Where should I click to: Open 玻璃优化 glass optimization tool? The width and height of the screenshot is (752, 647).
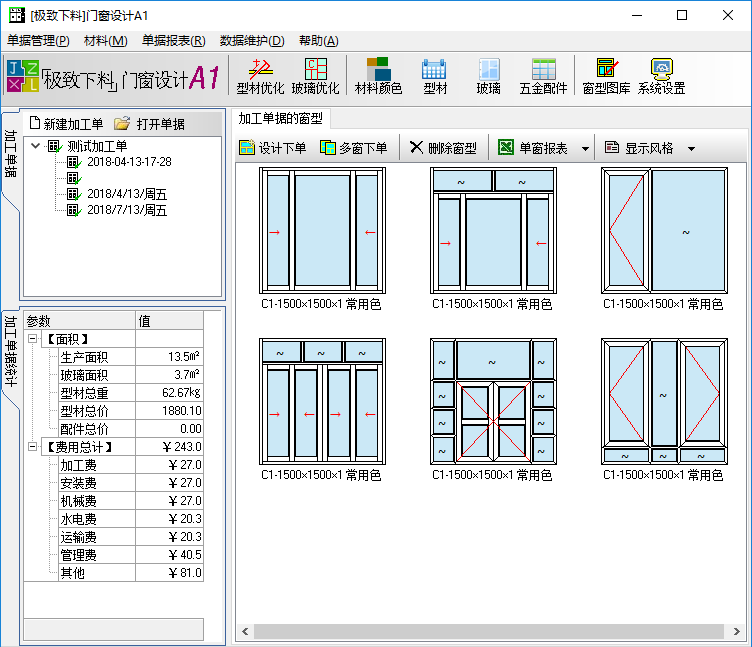[316, 77]
